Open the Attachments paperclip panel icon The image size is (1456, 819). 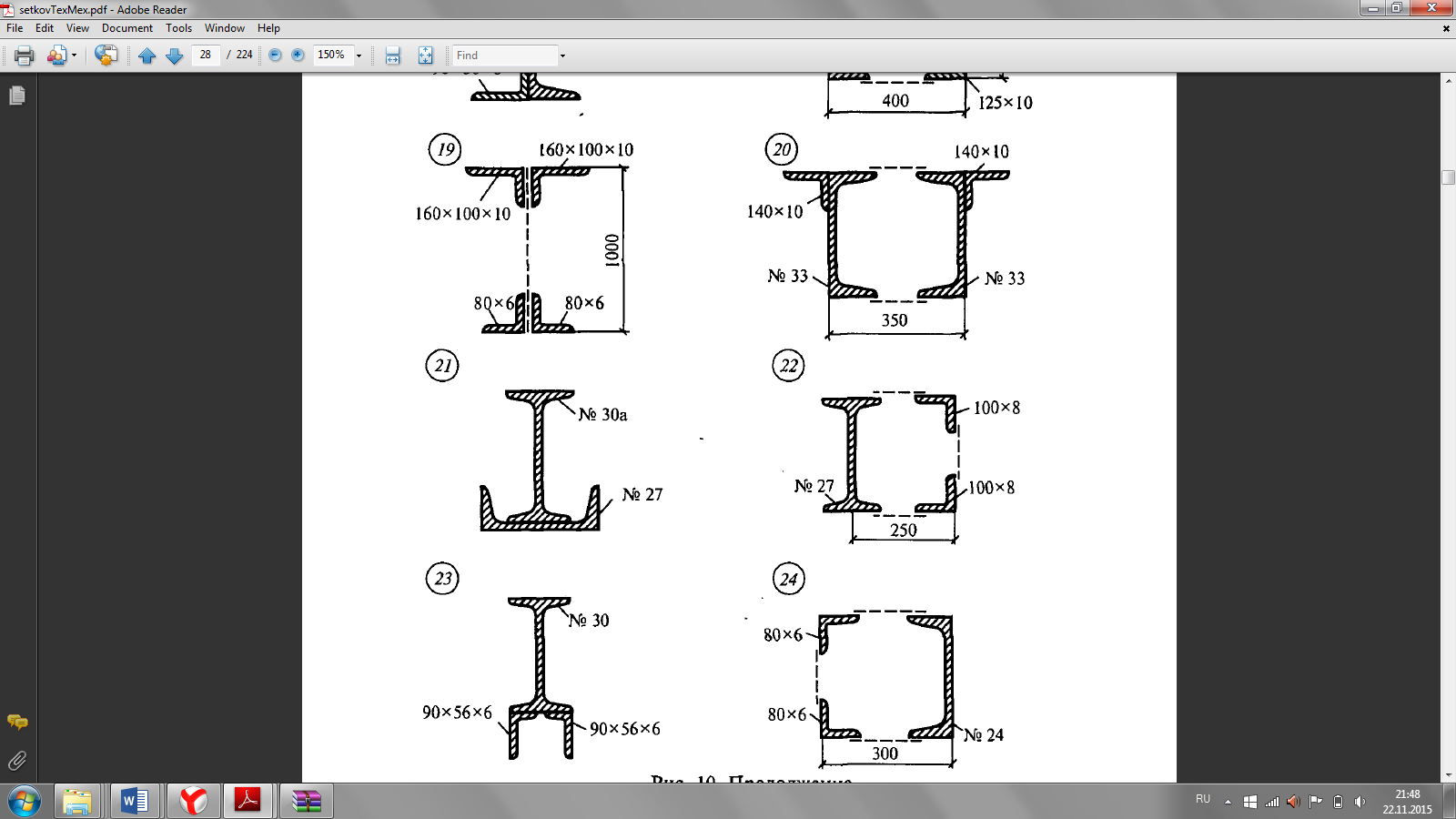click(17, 760)
